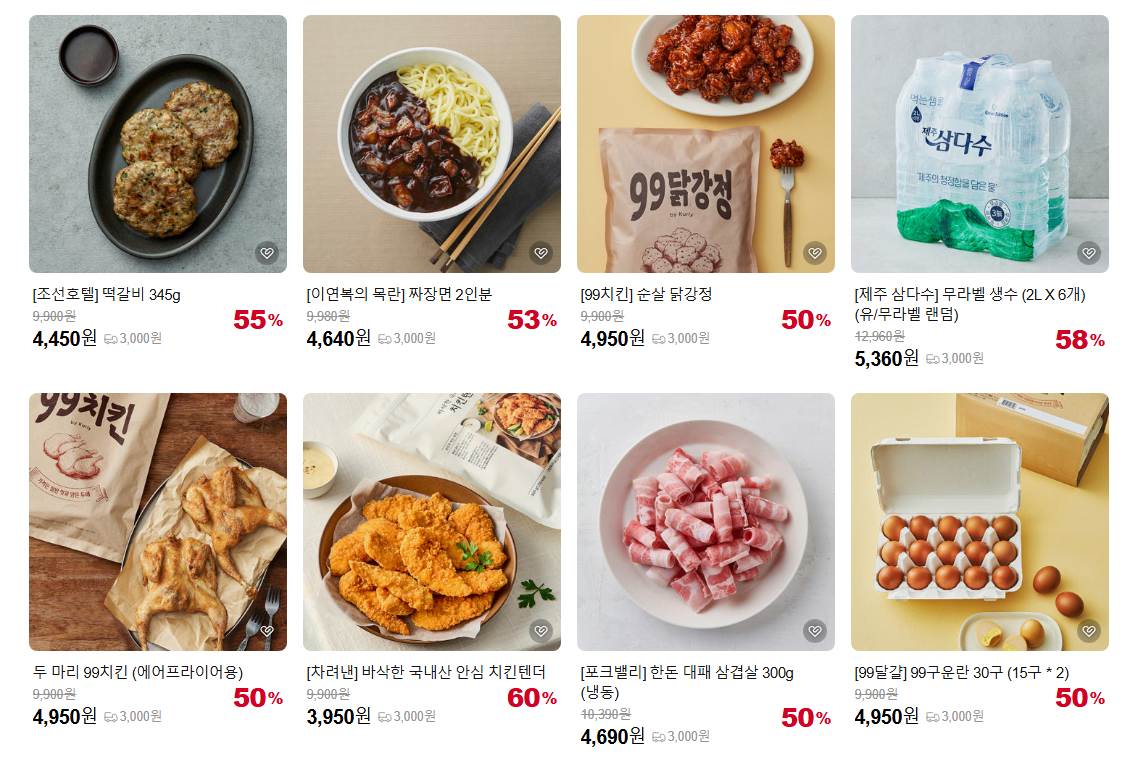Open the 떡갈비 patties product photo

[x=158, y=144]
